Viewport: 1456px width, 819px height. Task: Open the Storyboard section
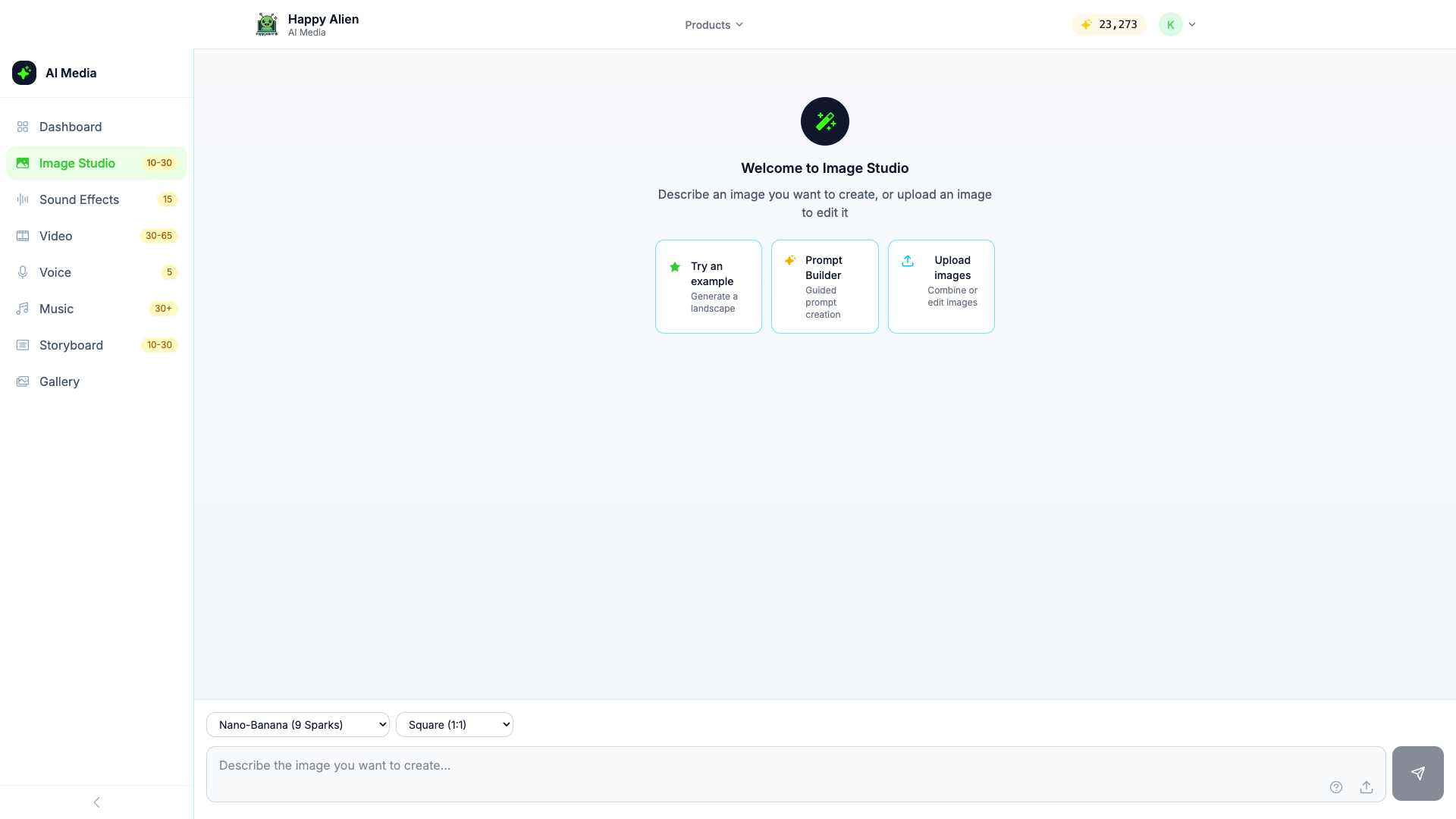tap(71, 345)
